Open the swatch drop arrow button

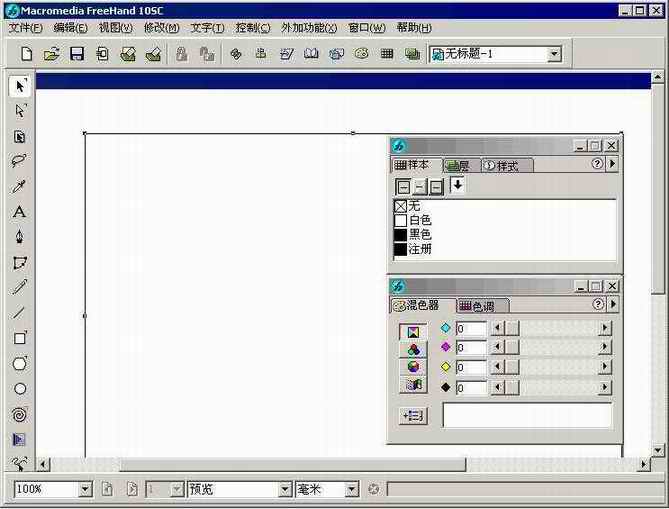pyautogui.click(x=457, y=186)
